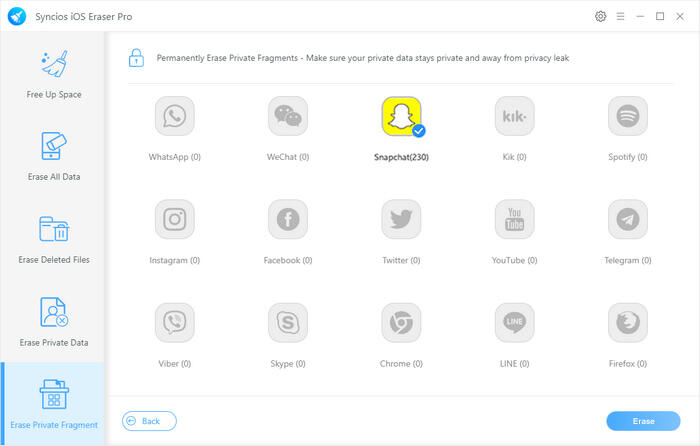
Task: Open the hamburger menu in title bar
Action: click(x=621, y=16)
